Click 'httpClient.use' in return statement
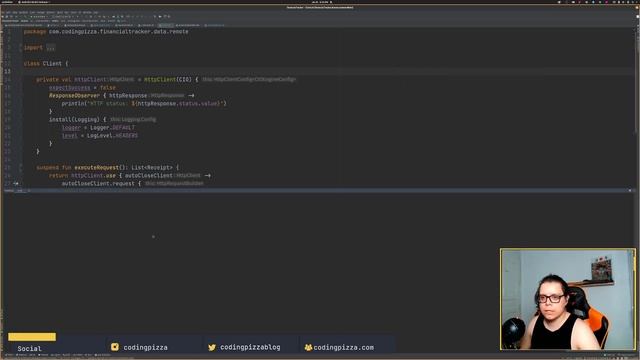The width and height of the screenshot is (640, 360). coord(93,176)
